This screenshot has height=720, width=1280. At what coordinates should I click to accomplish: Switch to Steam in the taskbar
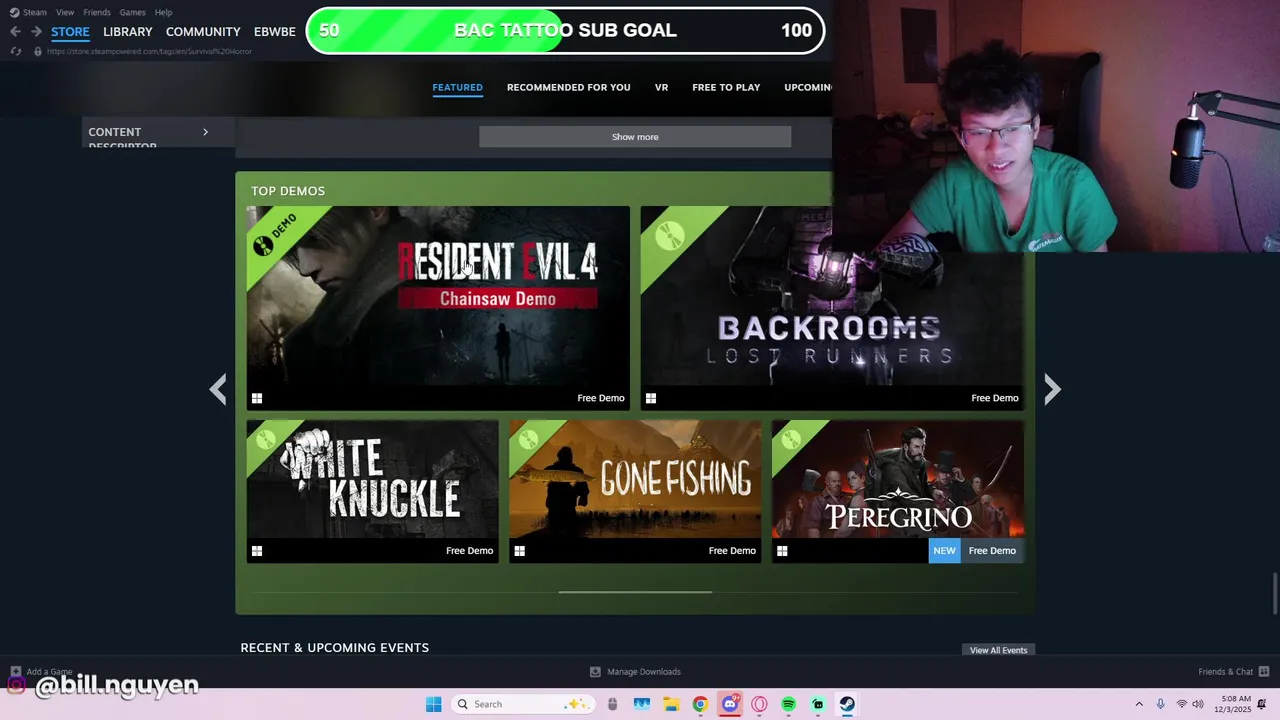847,704
